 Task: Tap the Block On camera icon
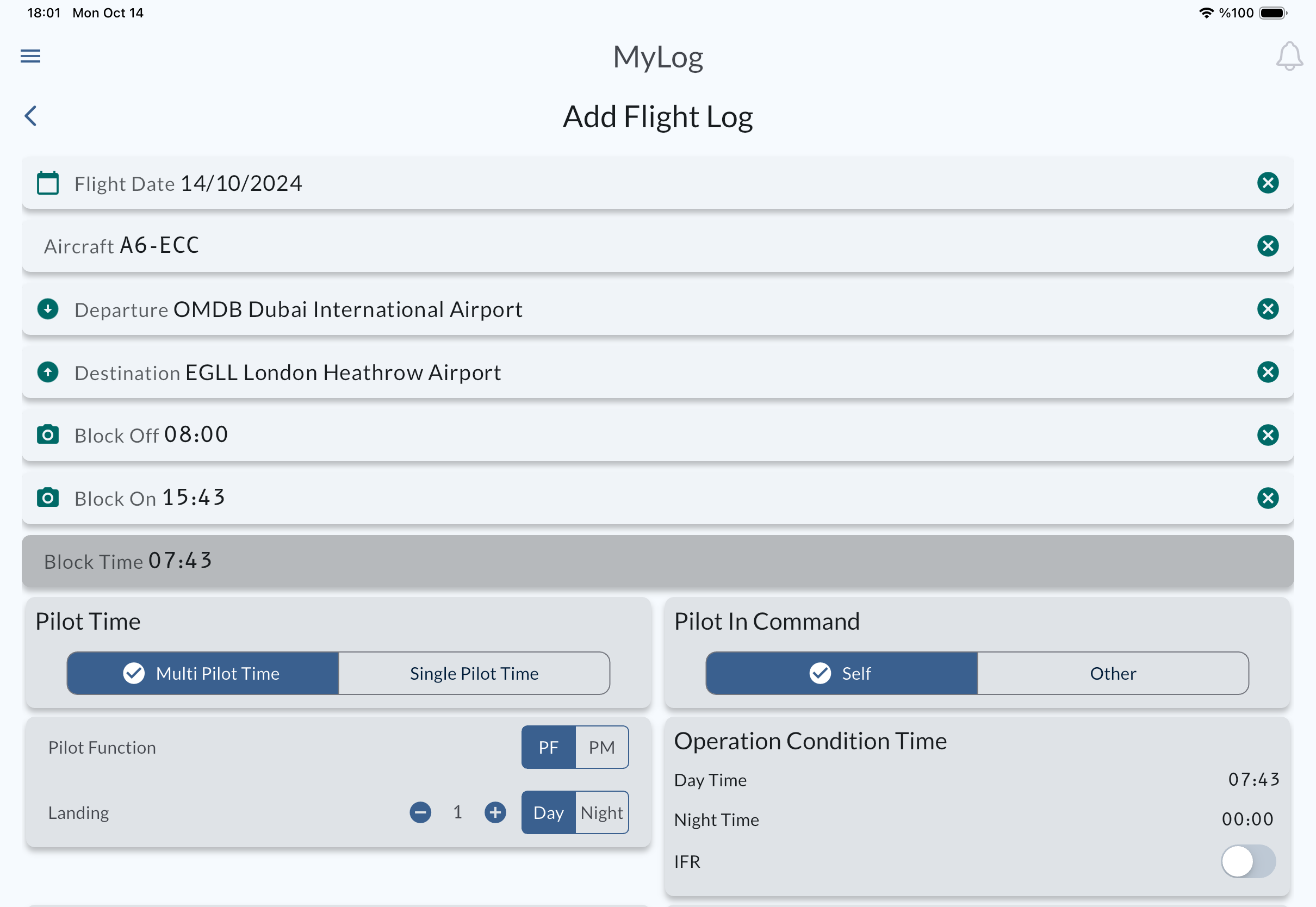48,499
